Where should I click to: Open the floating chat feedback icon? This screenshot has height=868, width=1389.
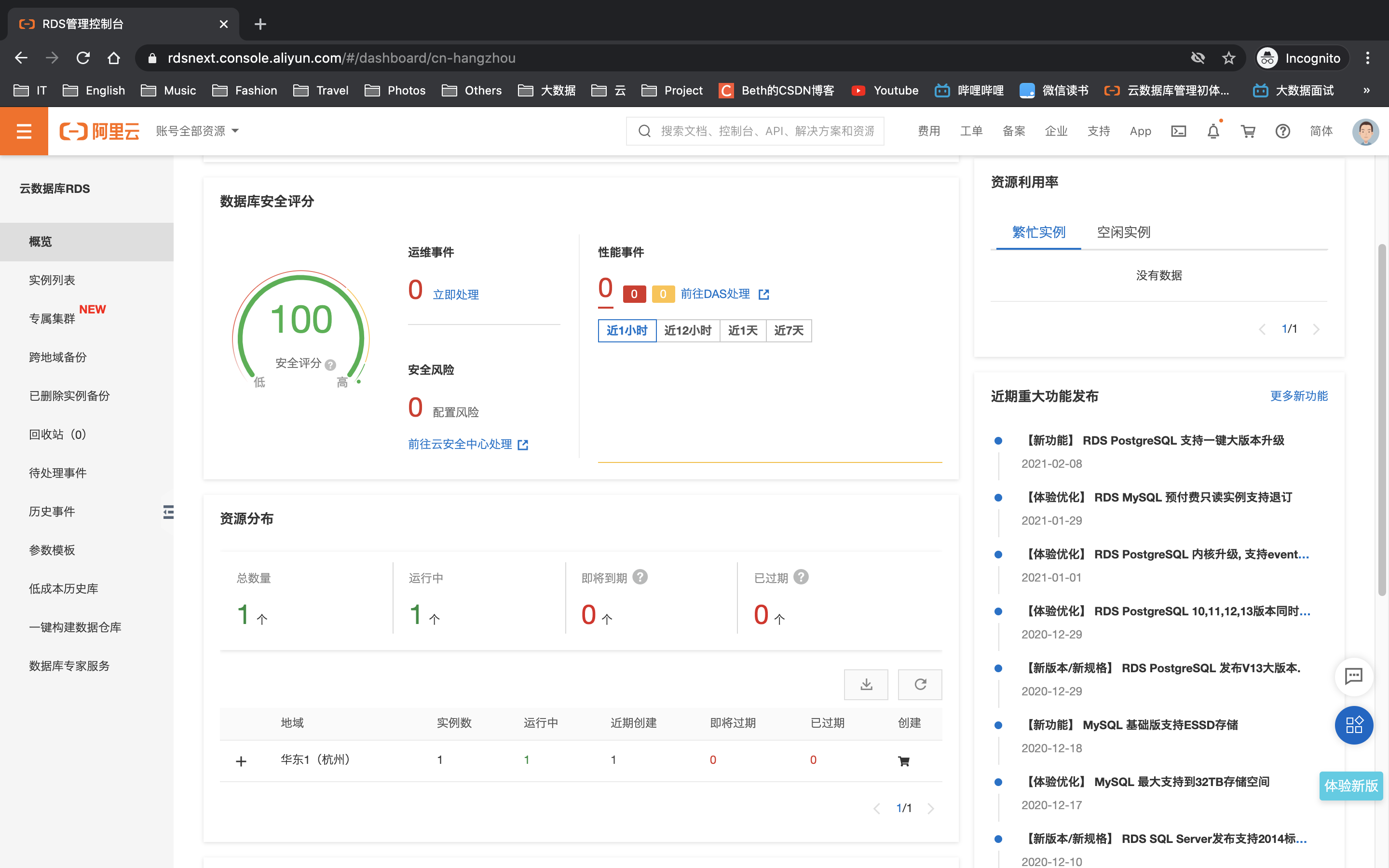tap(1353, 676)
